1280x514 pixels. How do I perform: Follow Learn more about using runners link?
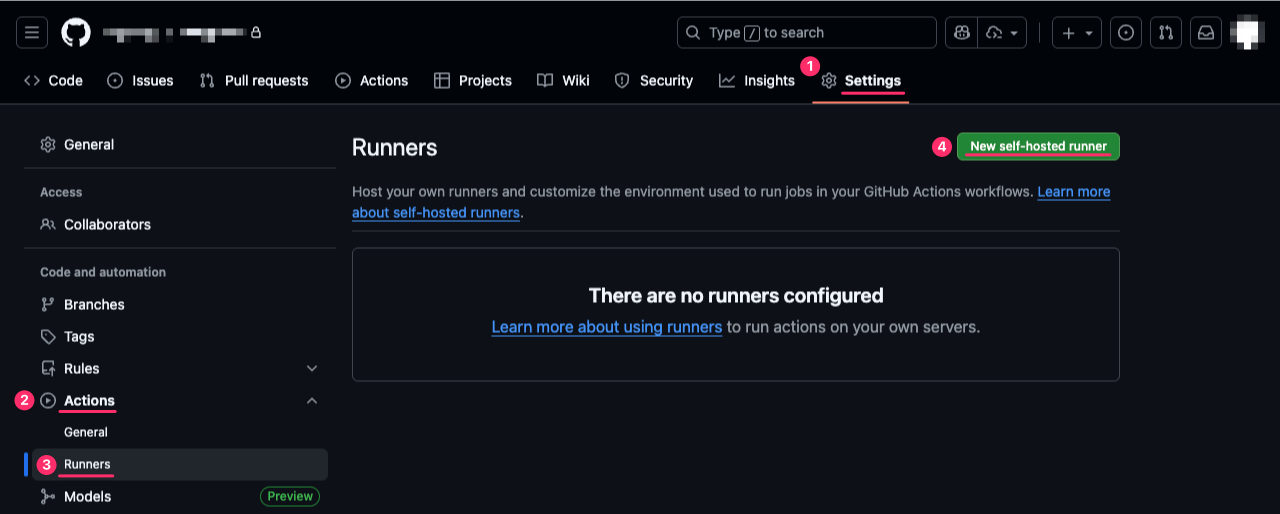click(606, 327)
